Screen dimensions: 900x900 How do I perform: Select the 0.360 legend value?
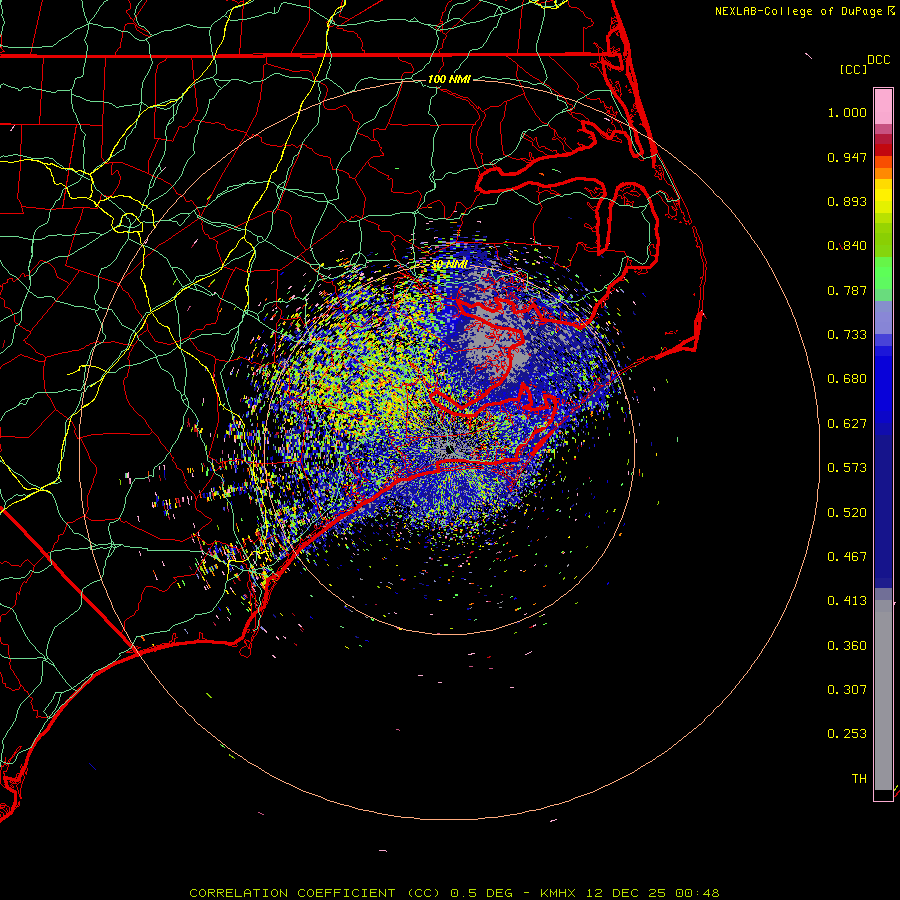pyautogui.click(x=847, y=646)
